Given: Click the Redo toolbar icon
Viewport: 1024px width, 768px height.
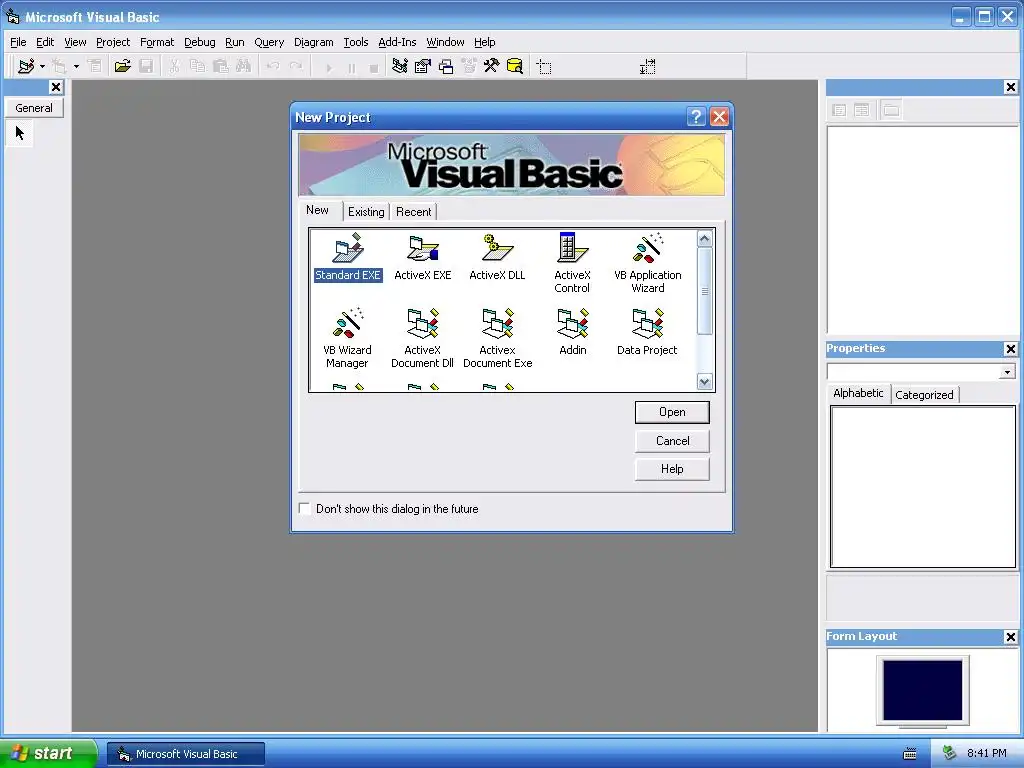Looking at the screenshot, I should 296,66.
